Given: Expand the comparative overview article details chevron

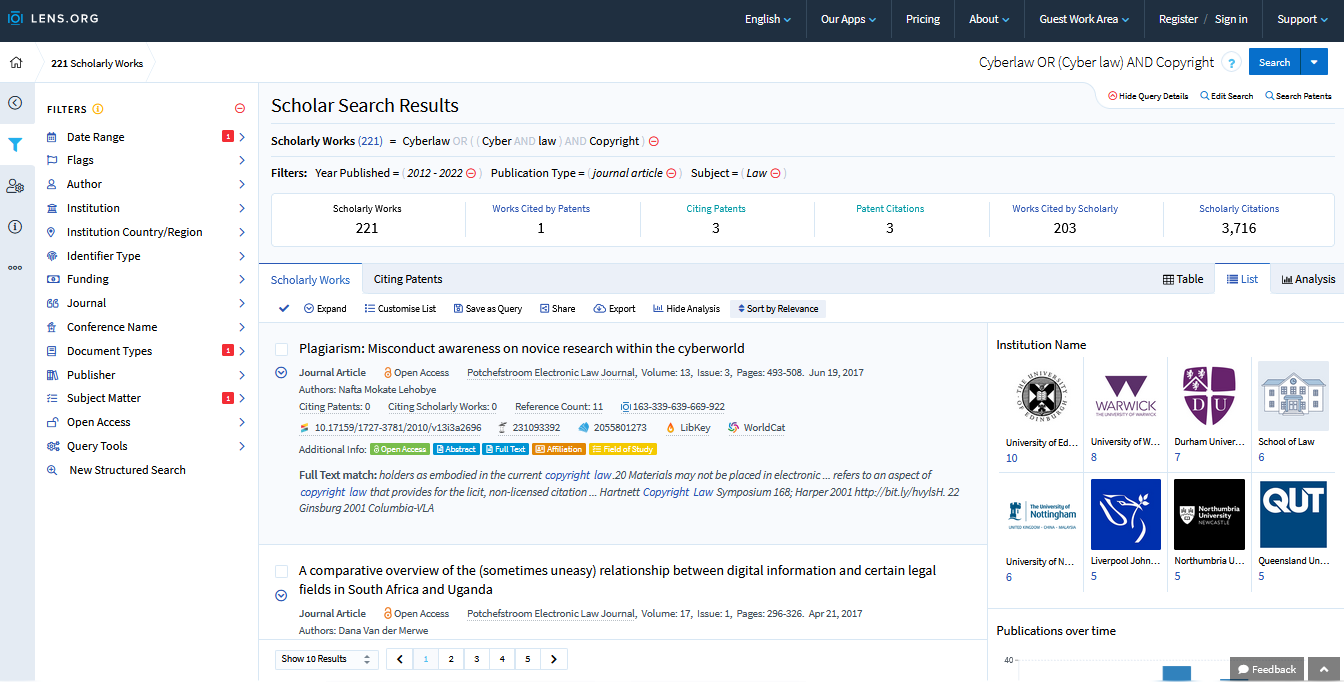Looking at the screenshot, I should (x=281, y=596).
